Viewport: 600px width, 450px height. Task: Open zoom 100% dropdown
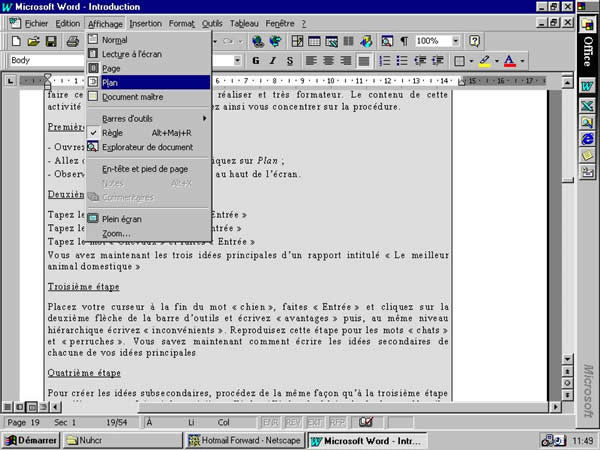point(455,41)
